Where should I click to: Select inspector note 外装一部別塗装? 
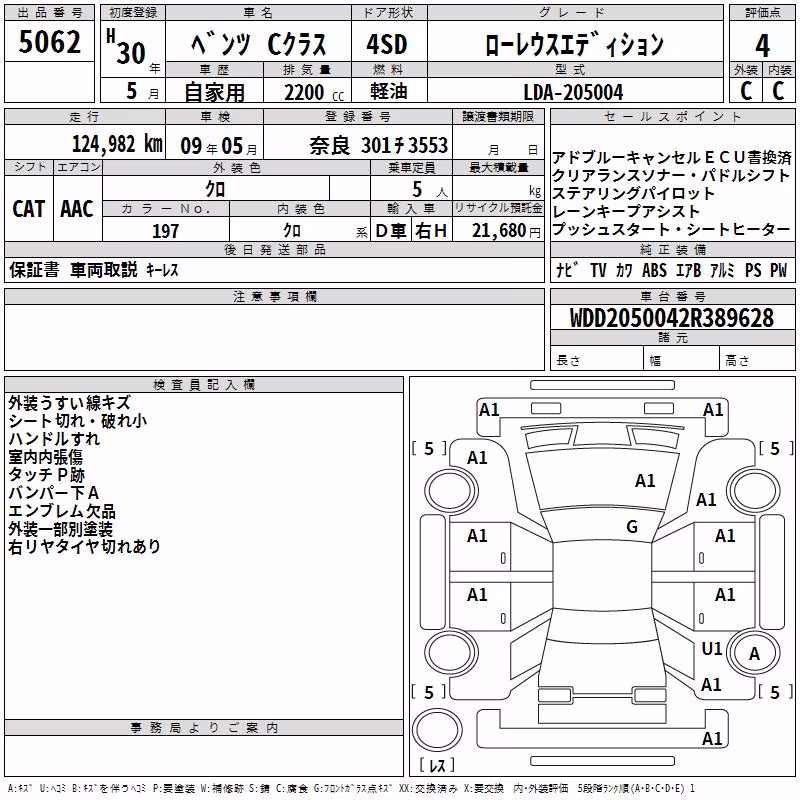[x=61, y=529]
